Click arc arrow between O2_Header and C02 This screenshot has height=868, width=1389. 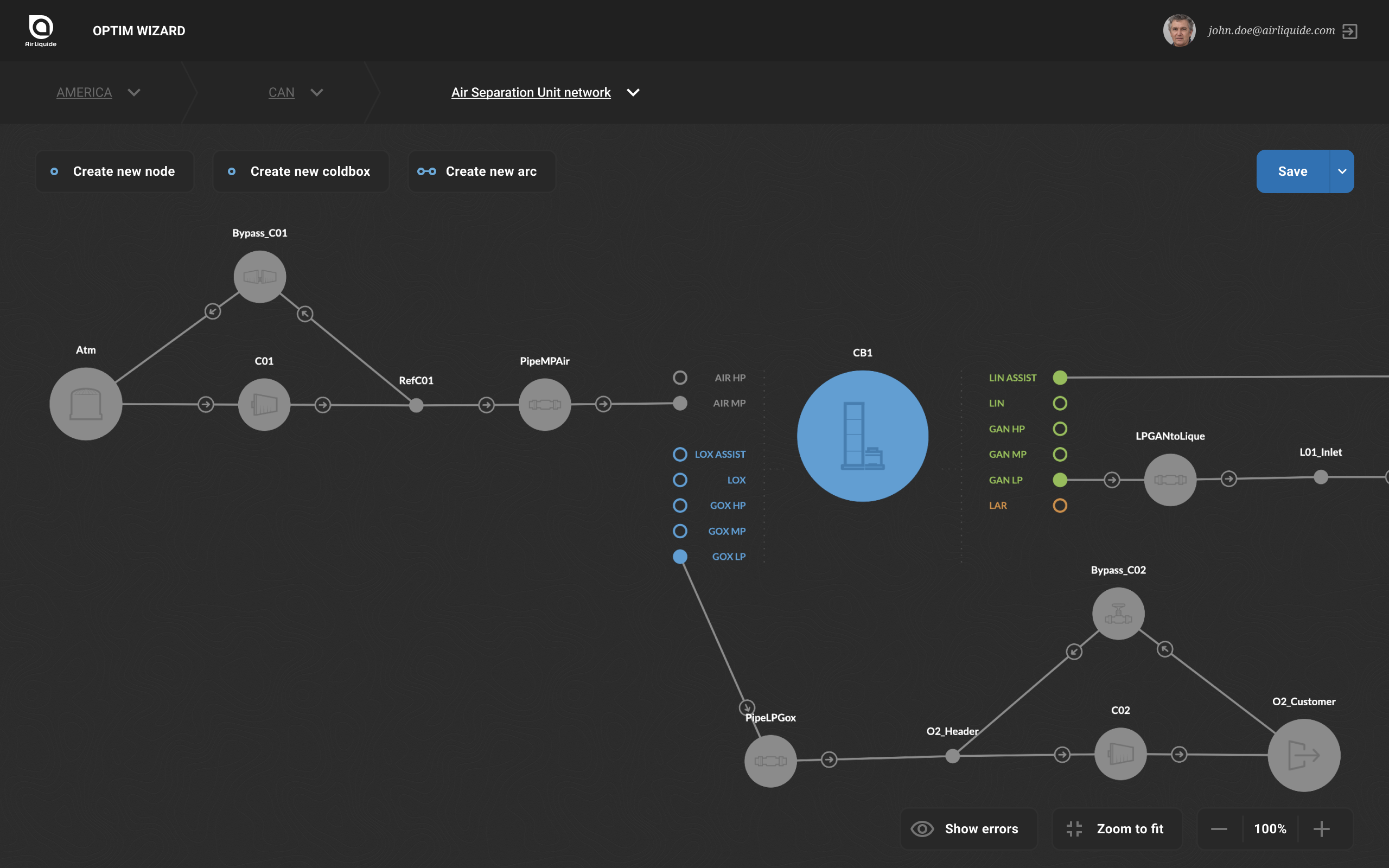pyautogui.click(x=1062, y=754)
